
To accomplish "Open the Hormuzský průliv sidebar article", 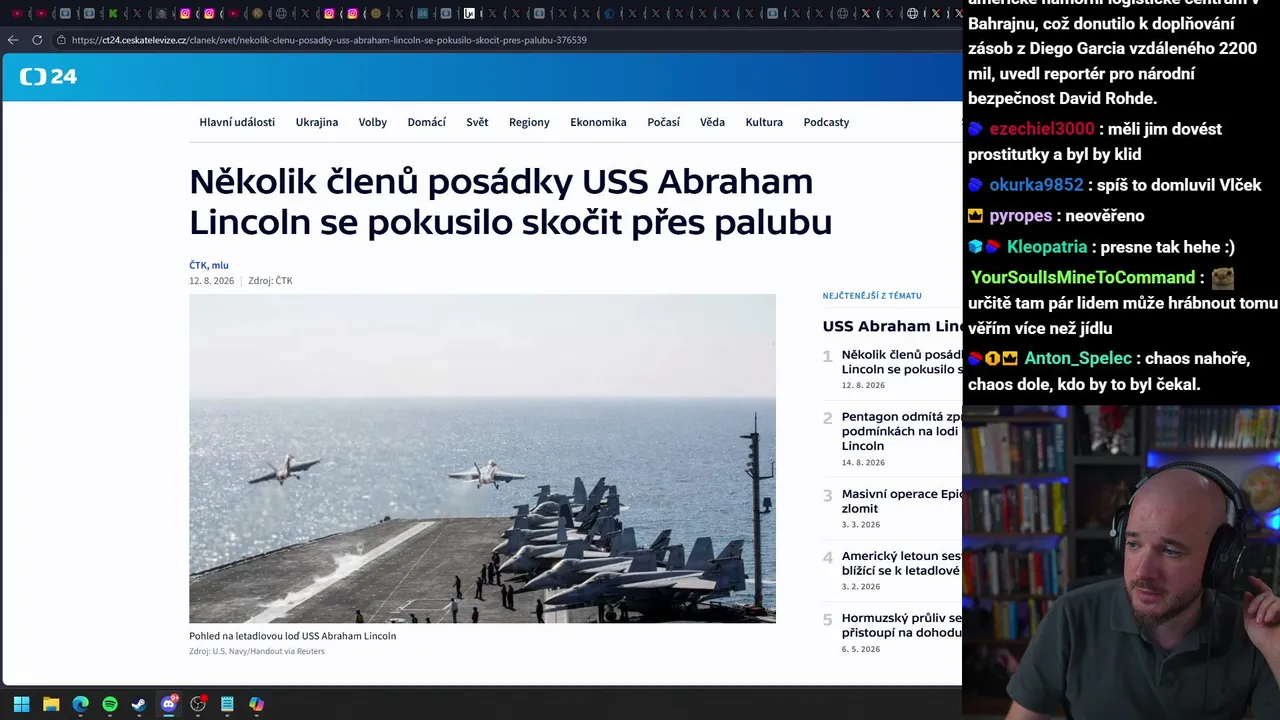I will click(901, 625).
